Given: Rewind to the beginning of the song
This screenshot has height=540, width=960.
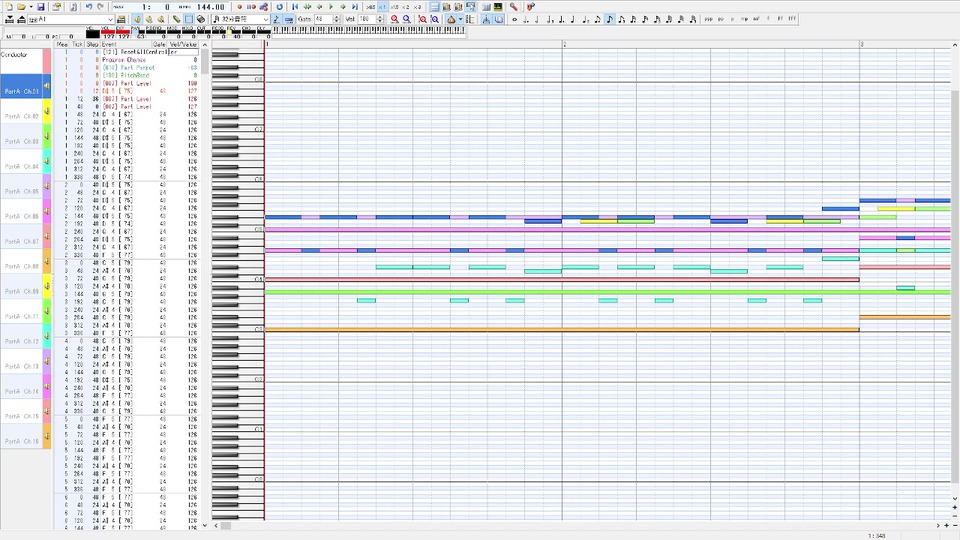Looking at the screenshot, I should 295,7.
